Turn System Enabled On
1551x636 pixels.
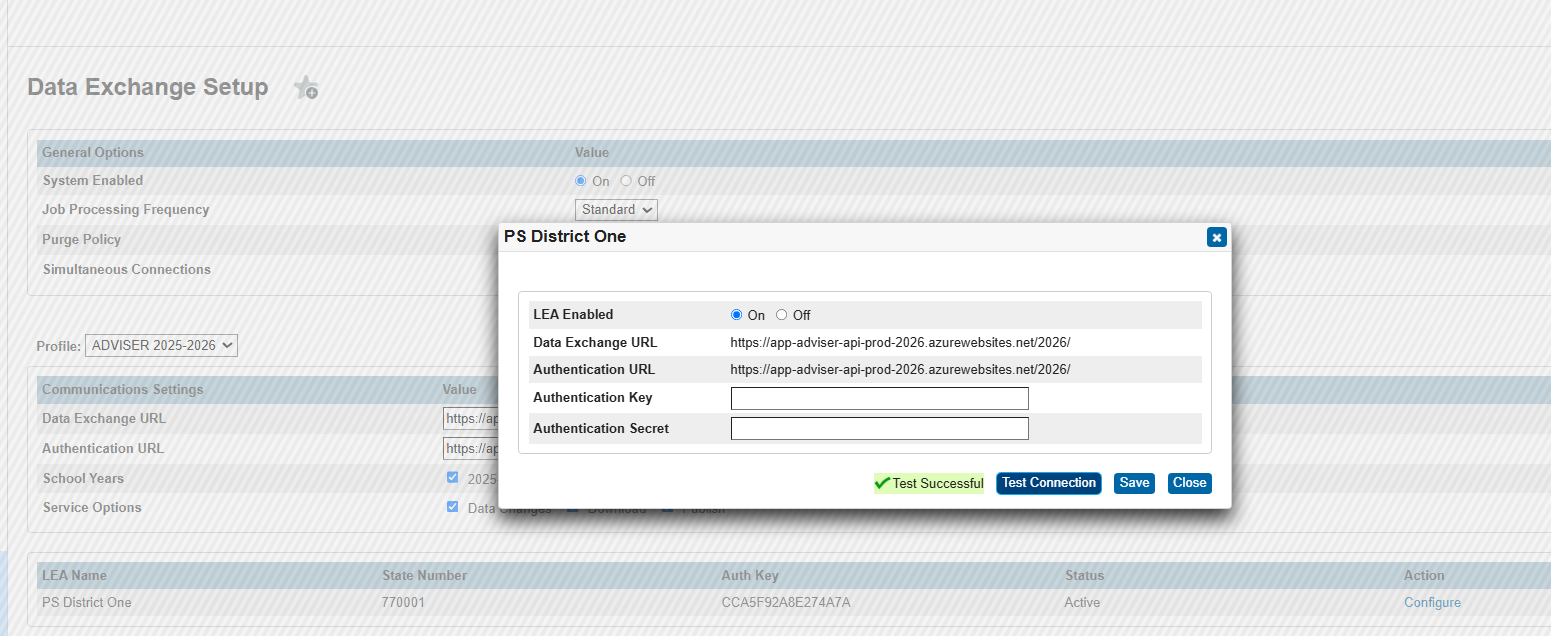(580, 180)
